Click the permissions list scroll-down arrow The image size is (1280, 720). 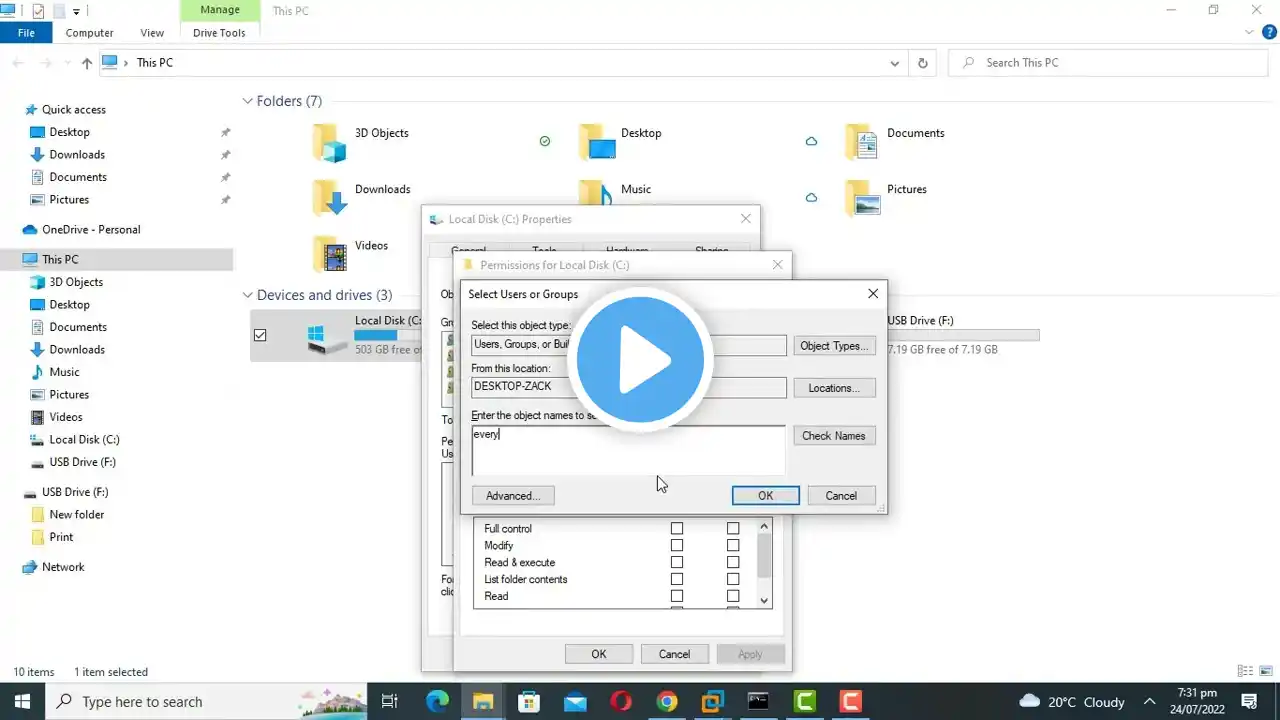765,600
